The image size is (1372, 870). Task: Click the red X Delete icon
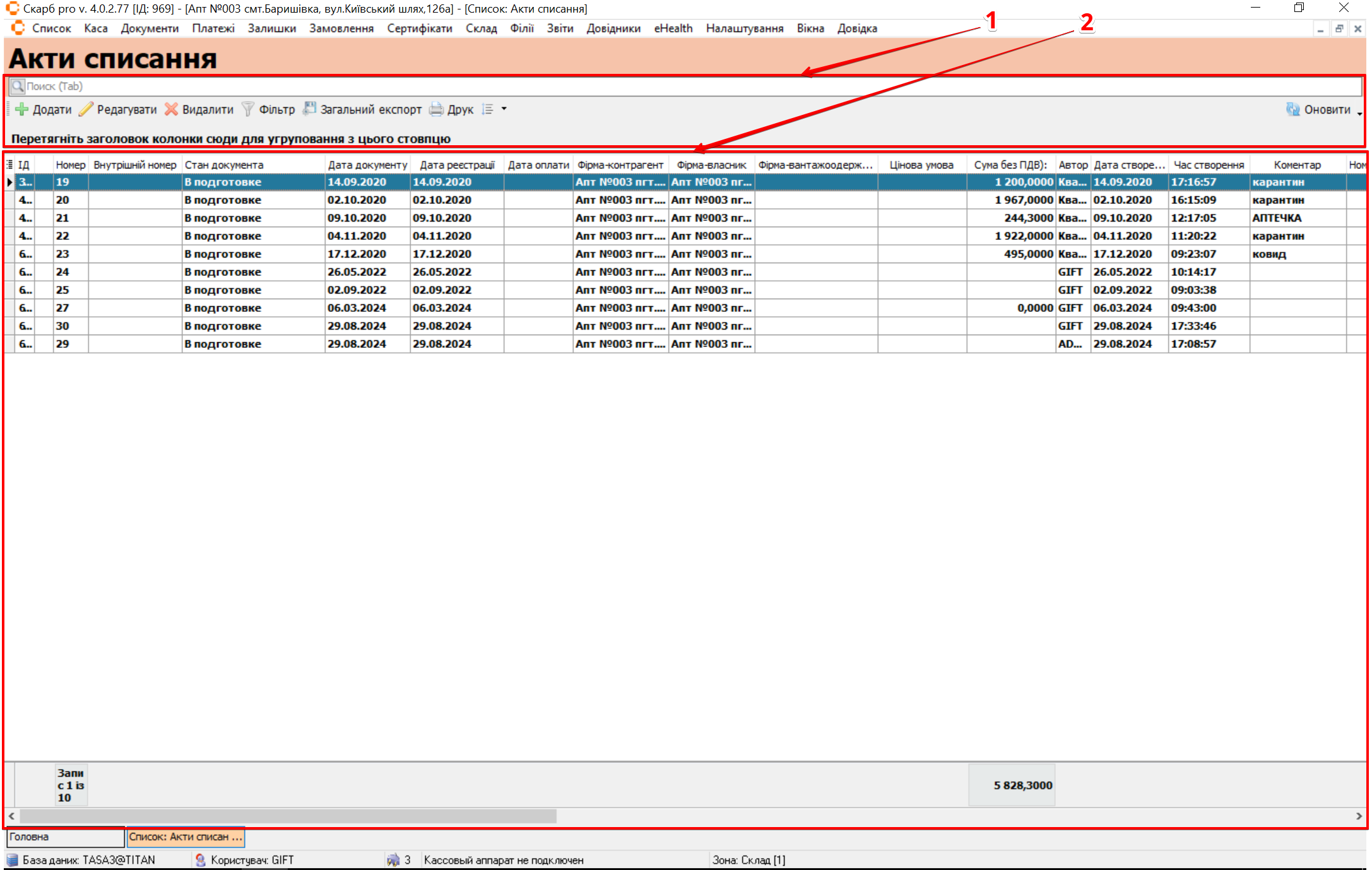pos(171,109)
